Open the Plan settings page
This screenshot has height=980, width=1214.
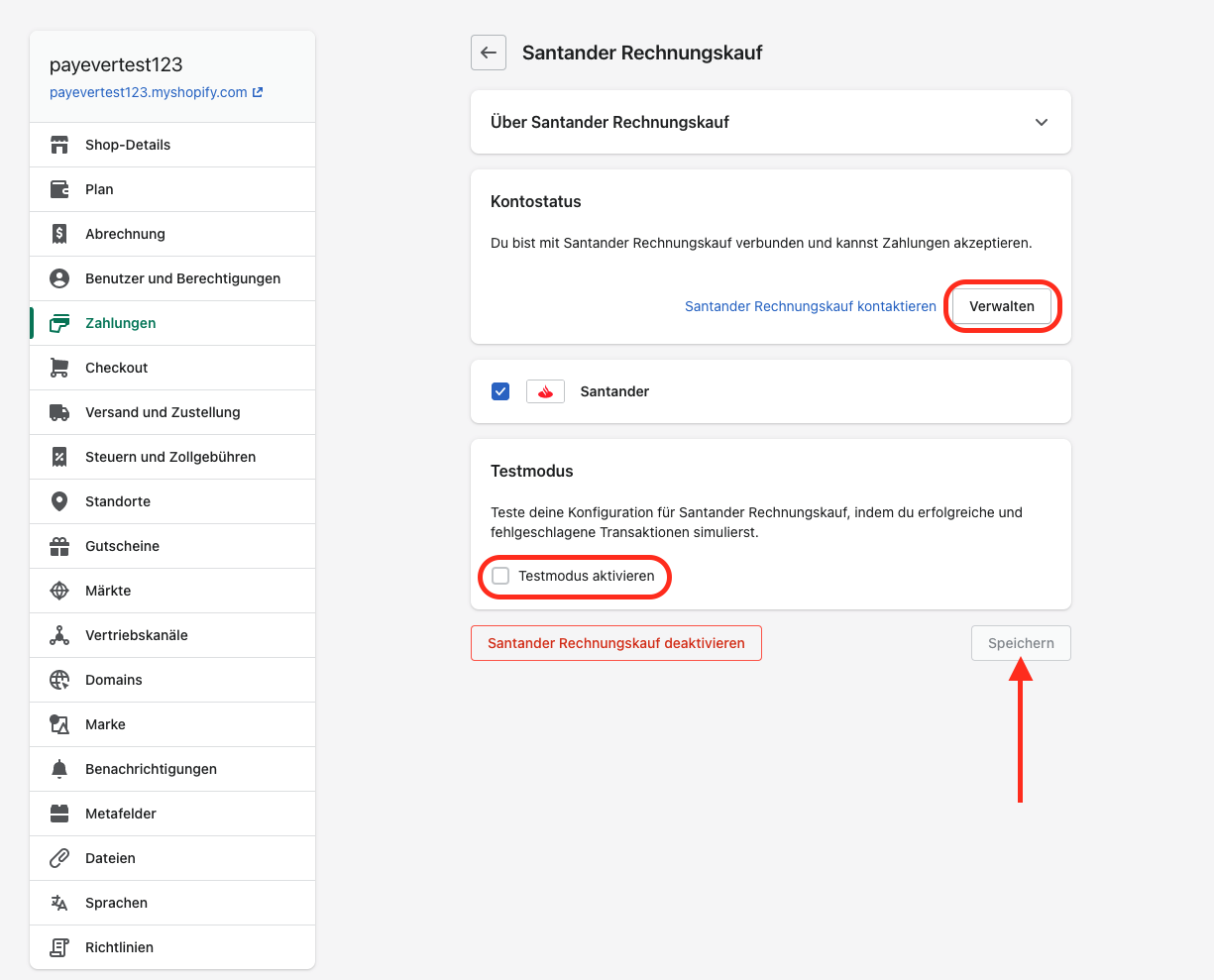(172, 189)
